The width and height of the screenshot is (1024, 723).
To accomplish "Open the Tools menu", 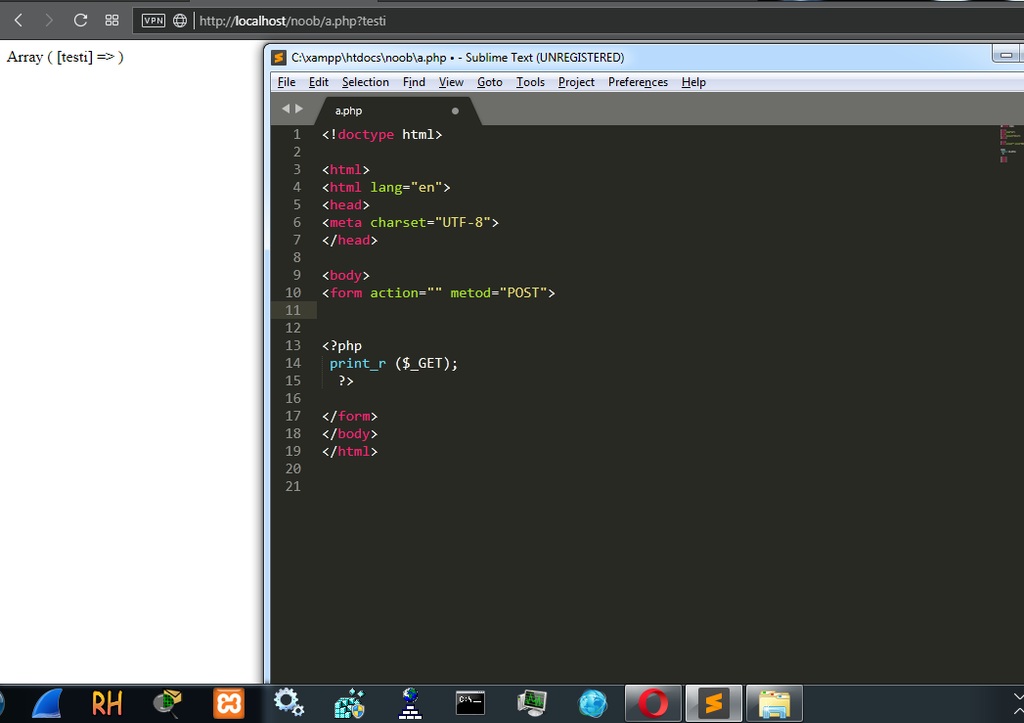I will (x=530, y=82).
